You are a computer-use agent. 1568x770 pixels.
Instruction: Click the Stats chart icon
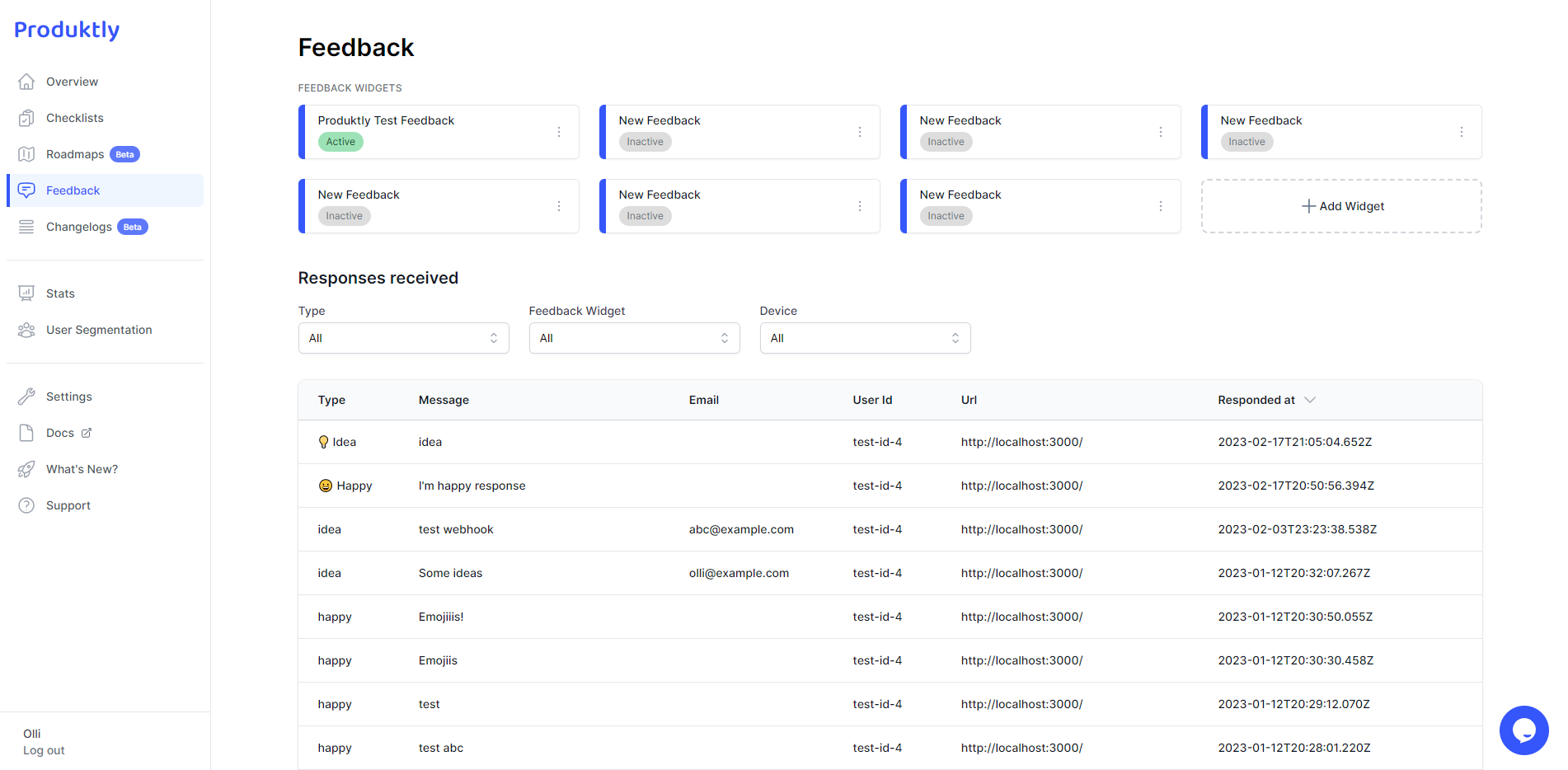(x=26, y=293)
